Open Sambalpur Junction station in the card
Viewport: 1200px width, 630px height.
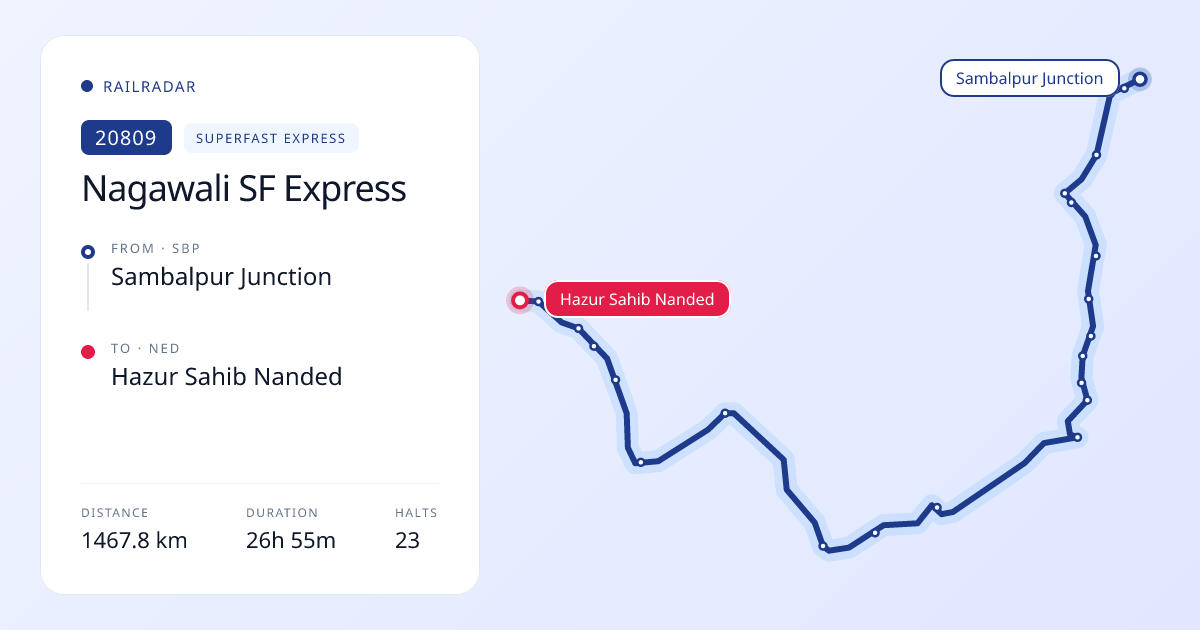[x=221, y=276]
